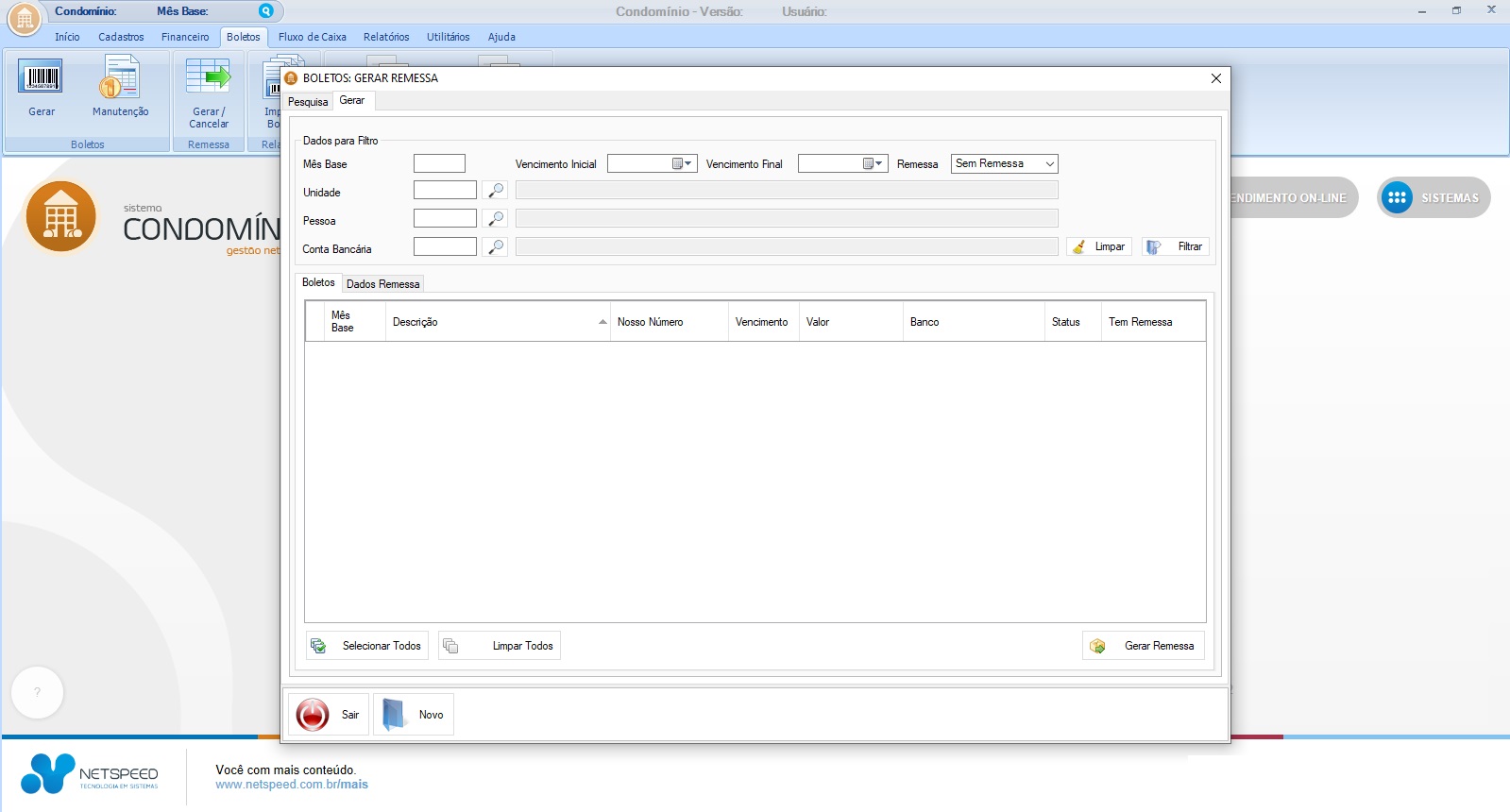Image resolution: width=1510 pixels, height=812 pixels.
Task: Open the Vencimento Final date picker
Action: click(873, 163)
